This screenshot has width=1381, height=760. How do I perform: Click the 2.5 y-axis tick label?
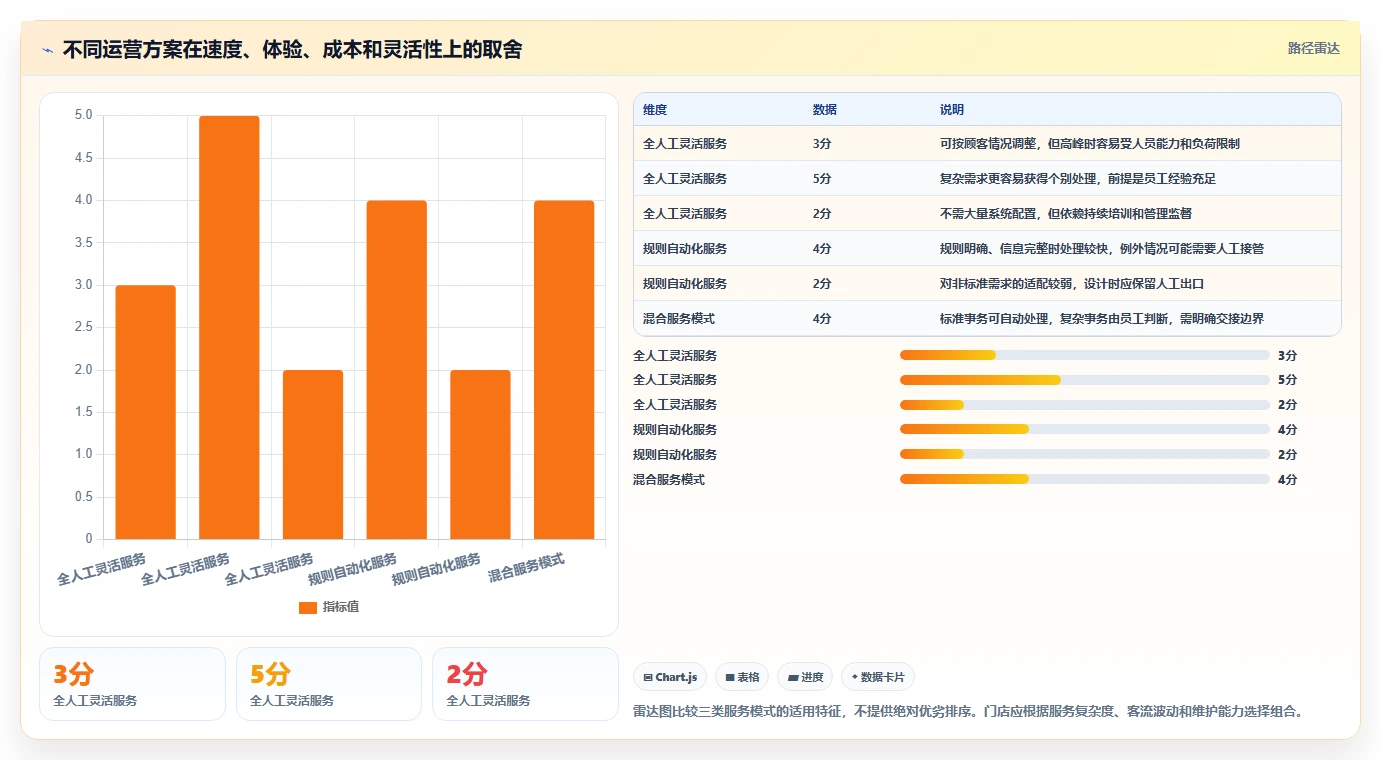click(x=84, y=328)
